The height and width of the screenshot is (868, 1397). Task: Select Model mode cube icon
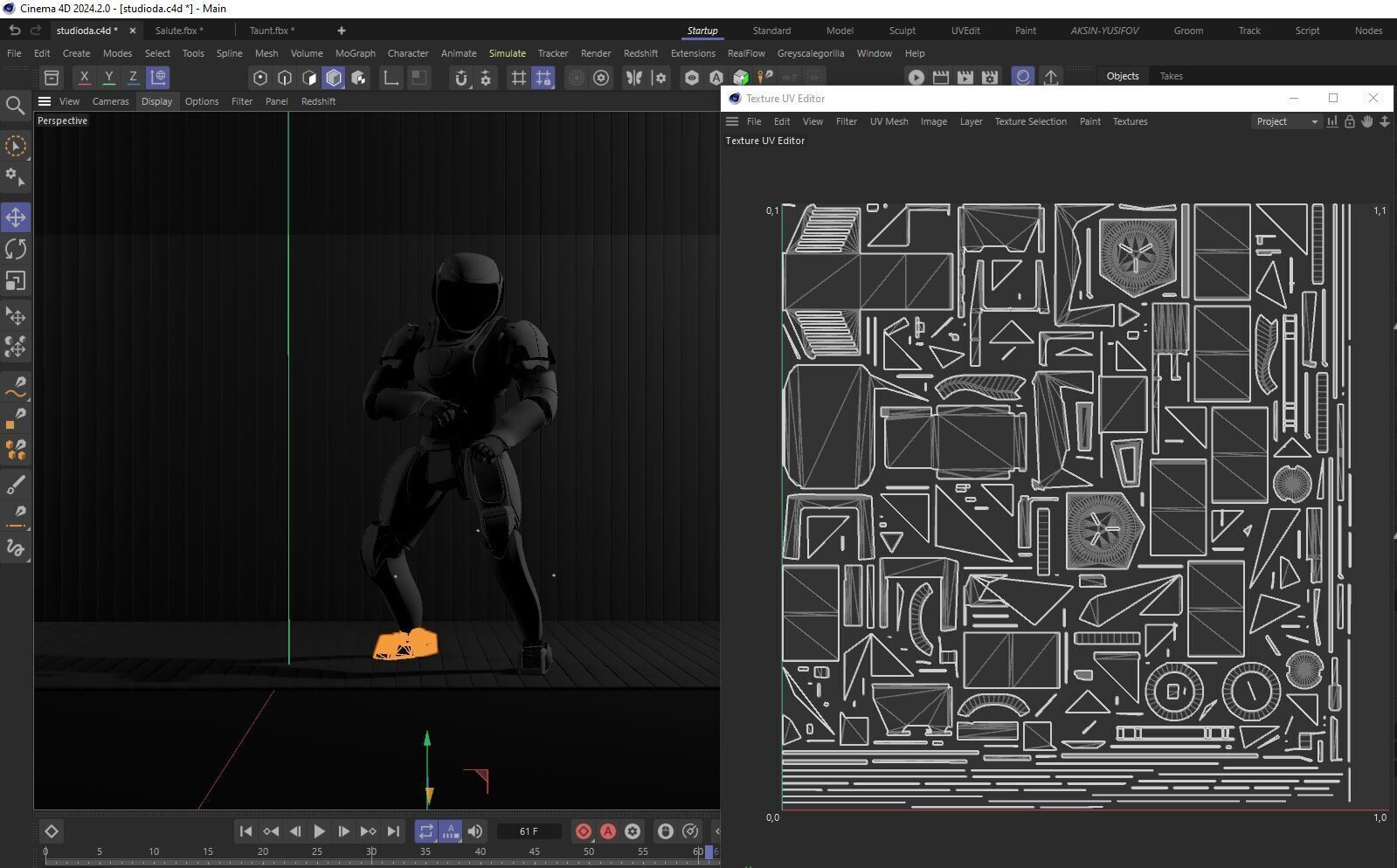333,78
